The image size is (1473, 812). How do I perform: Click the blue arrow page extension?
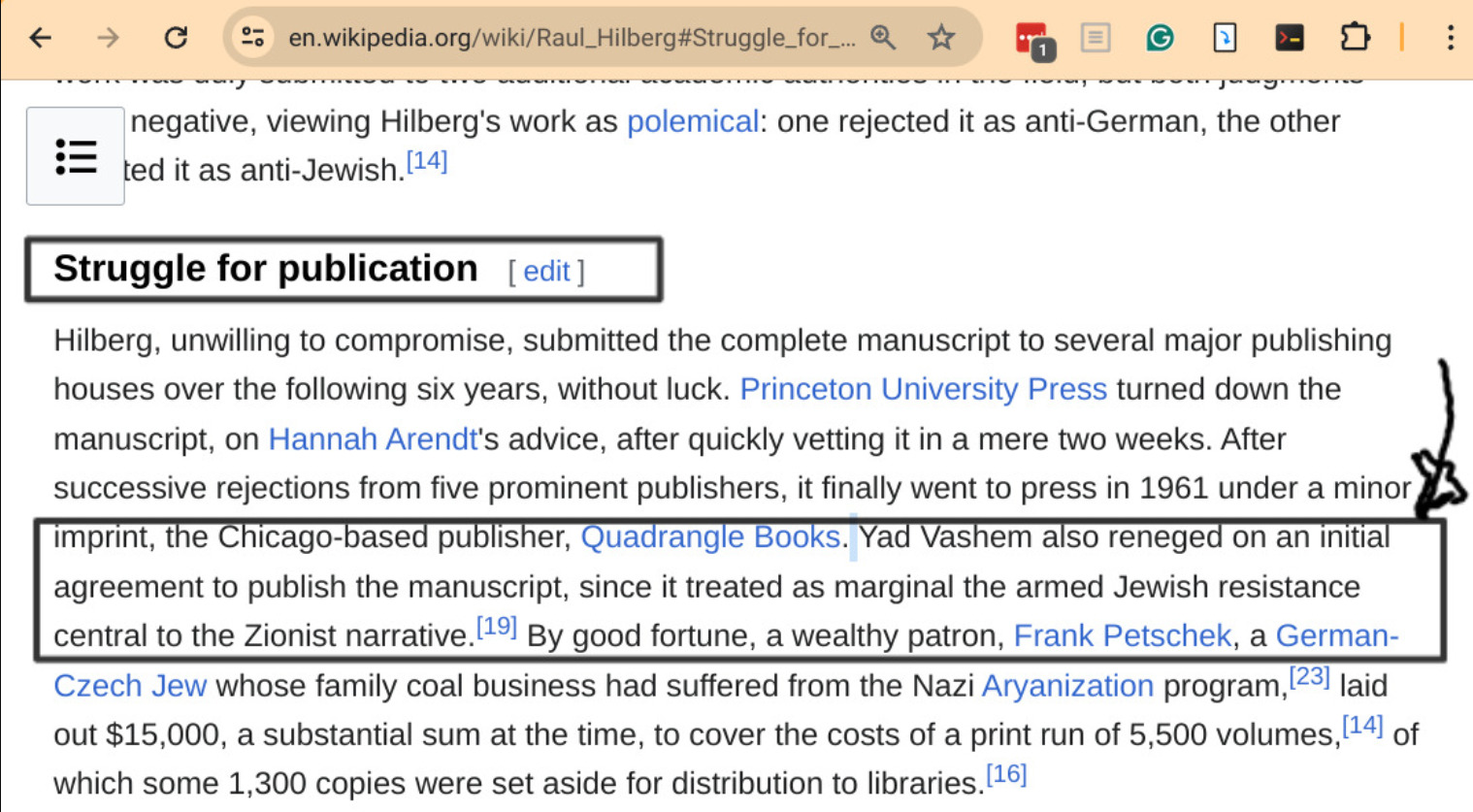tap(1225, 38)
